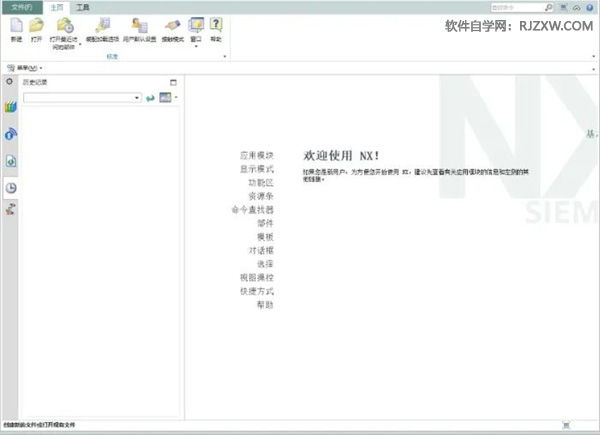
Task: Open the 快捷方式 welcome page link
Action: (x=256, y=291)
